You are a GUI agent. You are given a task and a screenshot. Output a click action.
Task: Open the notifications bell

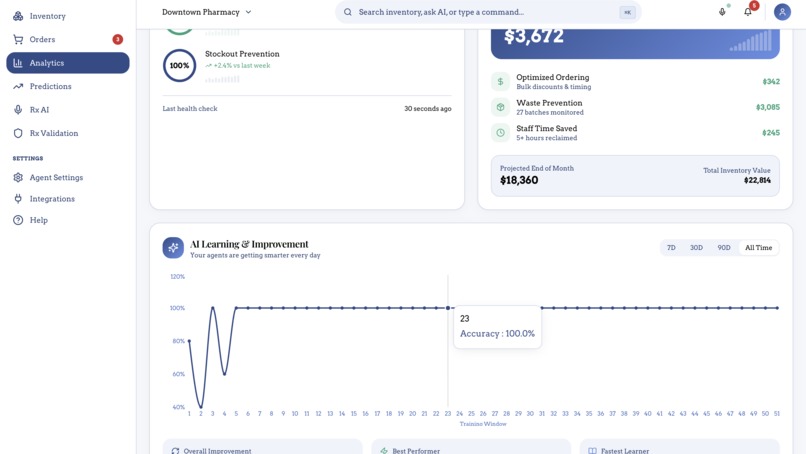click(x=748, y=12)
